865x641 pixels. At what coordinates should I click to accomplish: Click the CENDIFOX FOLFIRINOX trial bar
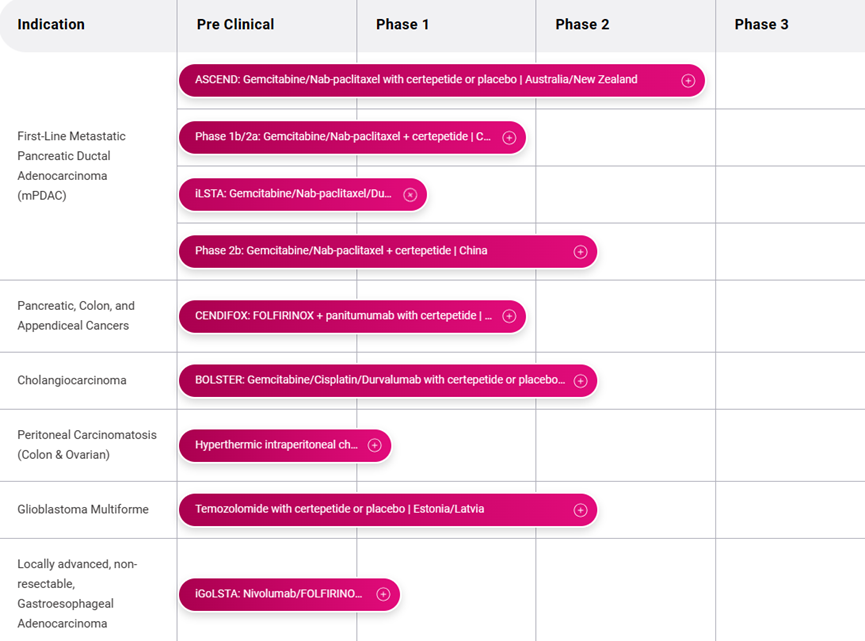(353, 316)
